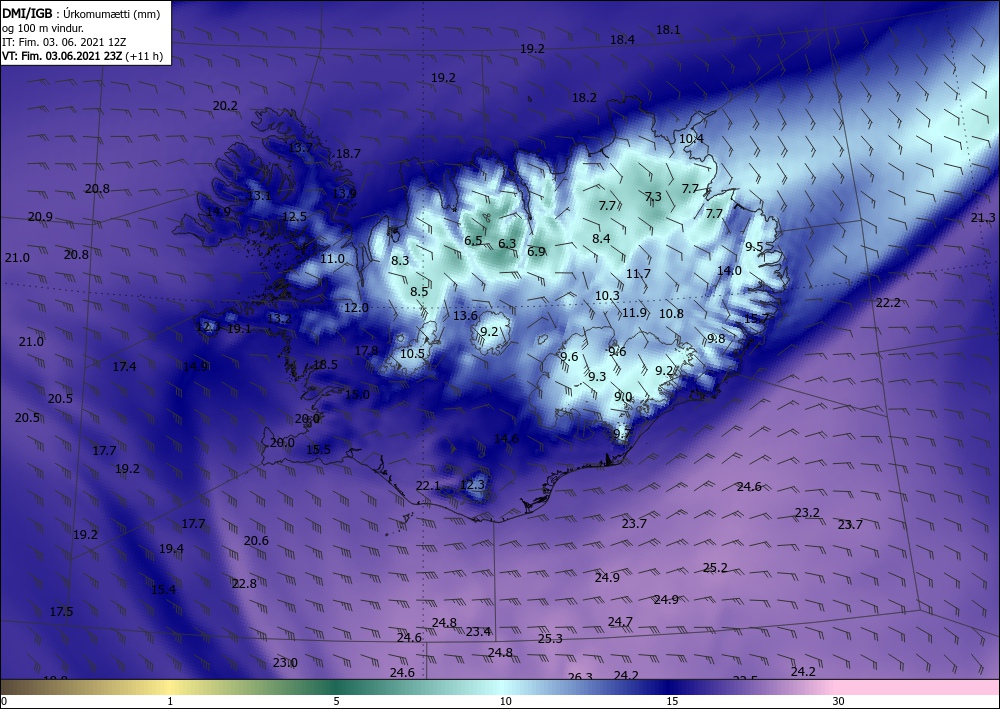Click the map value '15.7'
Viewport: 1000px width, 709px height.
point(756,318)
